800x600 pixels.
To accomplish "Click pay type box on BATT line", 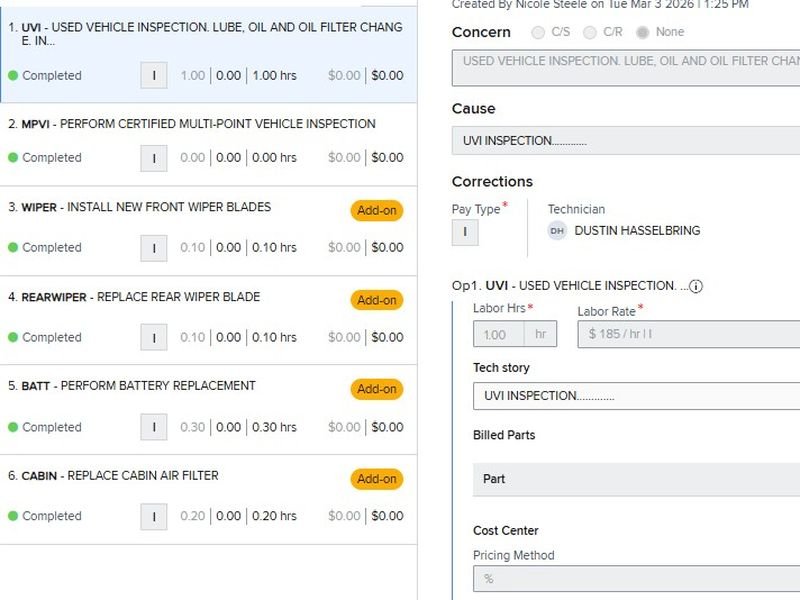I will coord(153,428).
